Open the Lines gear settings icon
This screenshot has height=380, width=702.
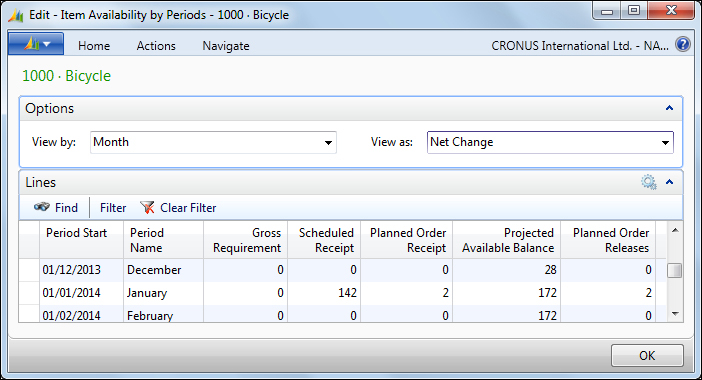coord(648,182)
